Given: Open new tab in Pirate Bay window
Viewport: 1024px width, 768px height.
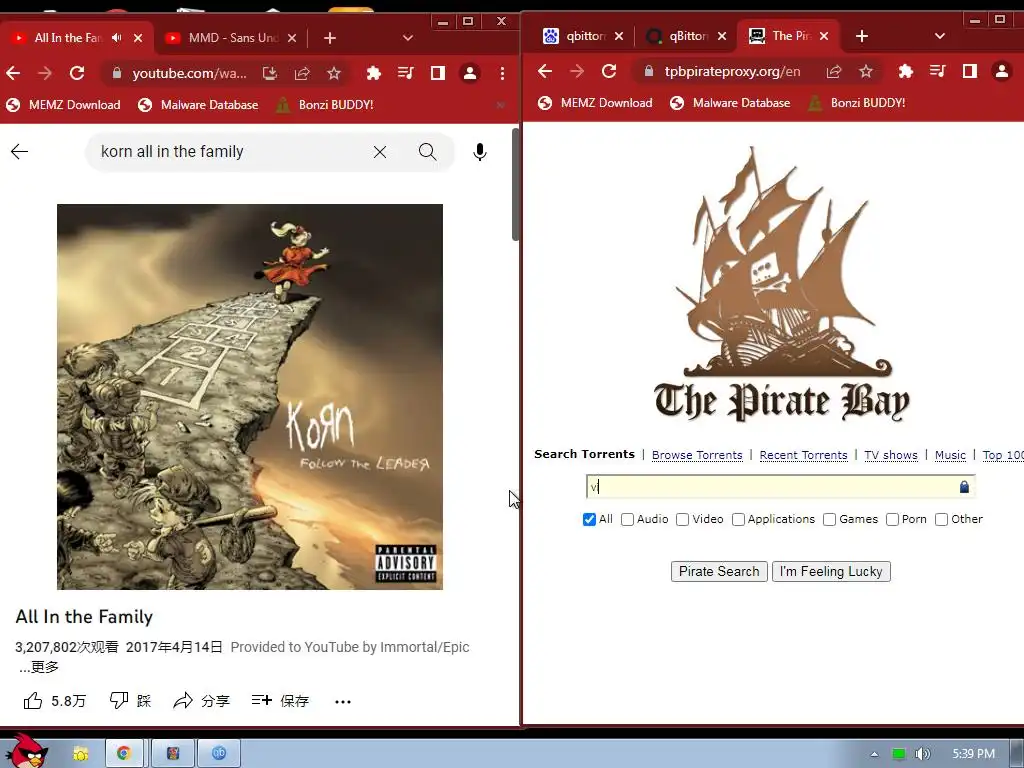Looking at the screenshot, I should pyautogui.click(x=862, y=36).
